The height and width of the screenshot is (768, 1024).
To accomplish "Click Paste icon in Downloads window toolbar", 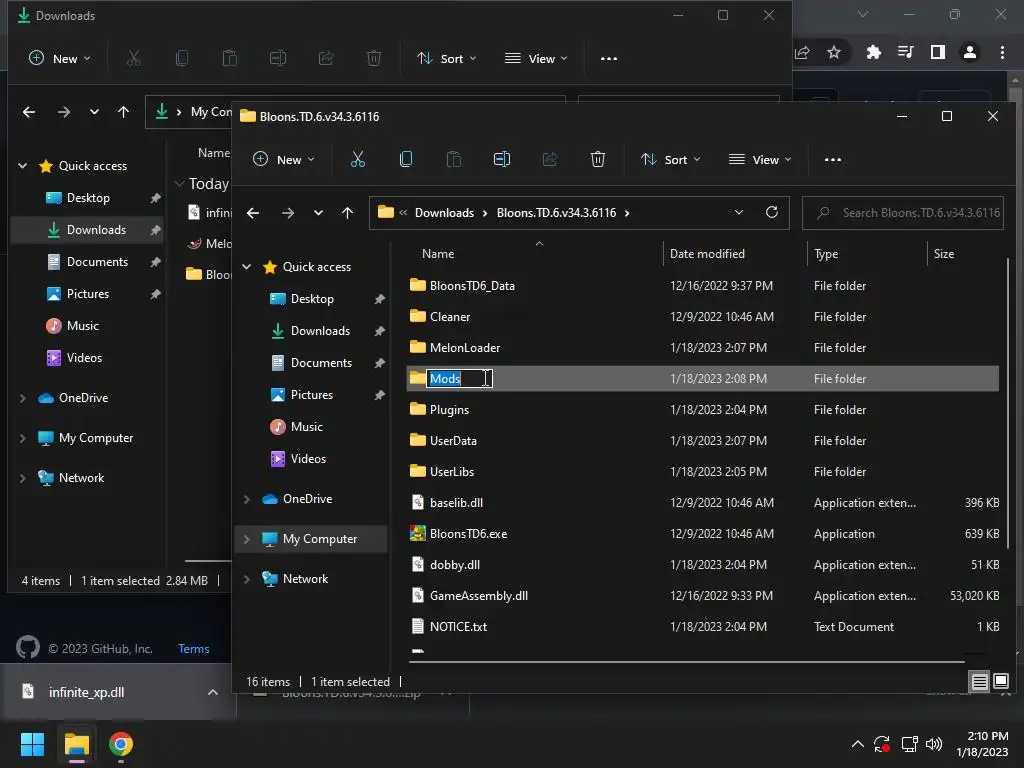I will pos(230,58).
